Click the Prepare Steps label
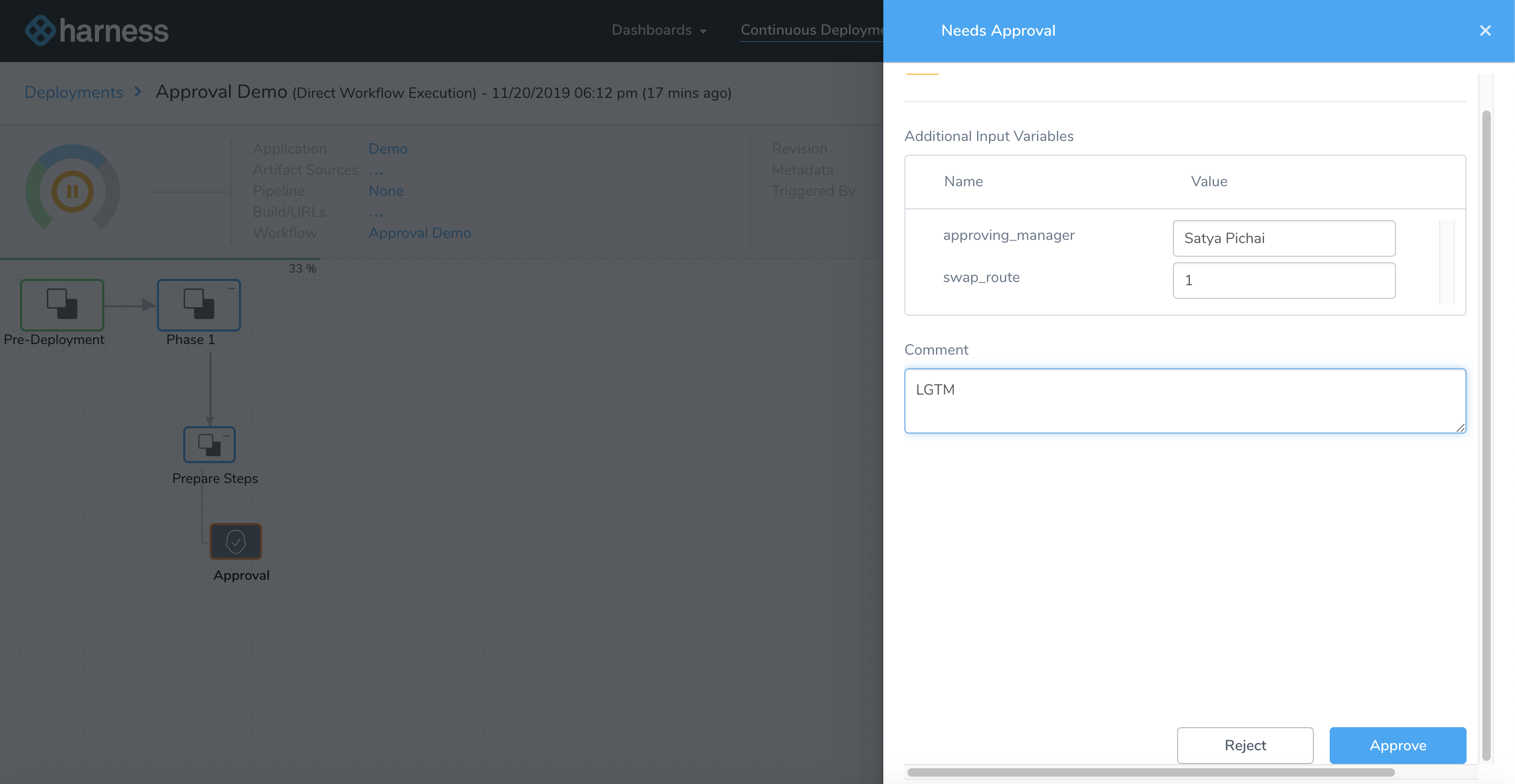This screenshot has height=784, width=1515. 215,478
